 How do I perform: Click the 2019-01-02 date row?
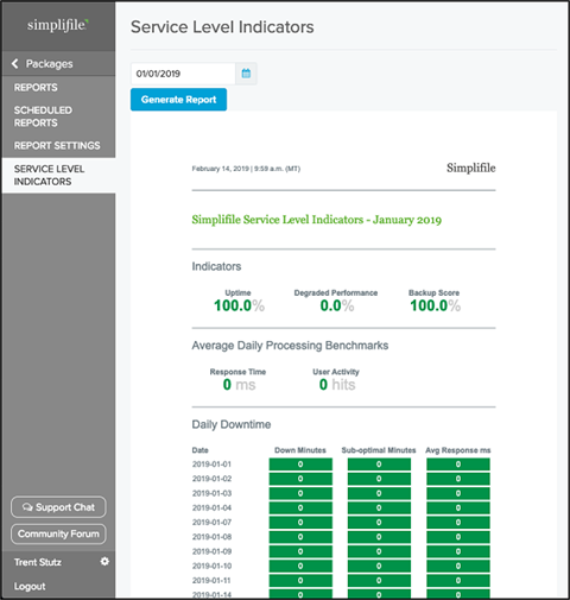(x=212, y=479)
